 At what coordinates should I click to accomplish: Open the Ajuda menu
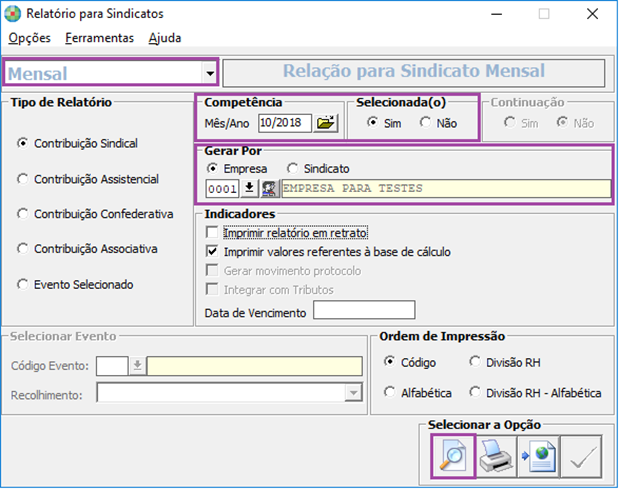click(165, 38)
